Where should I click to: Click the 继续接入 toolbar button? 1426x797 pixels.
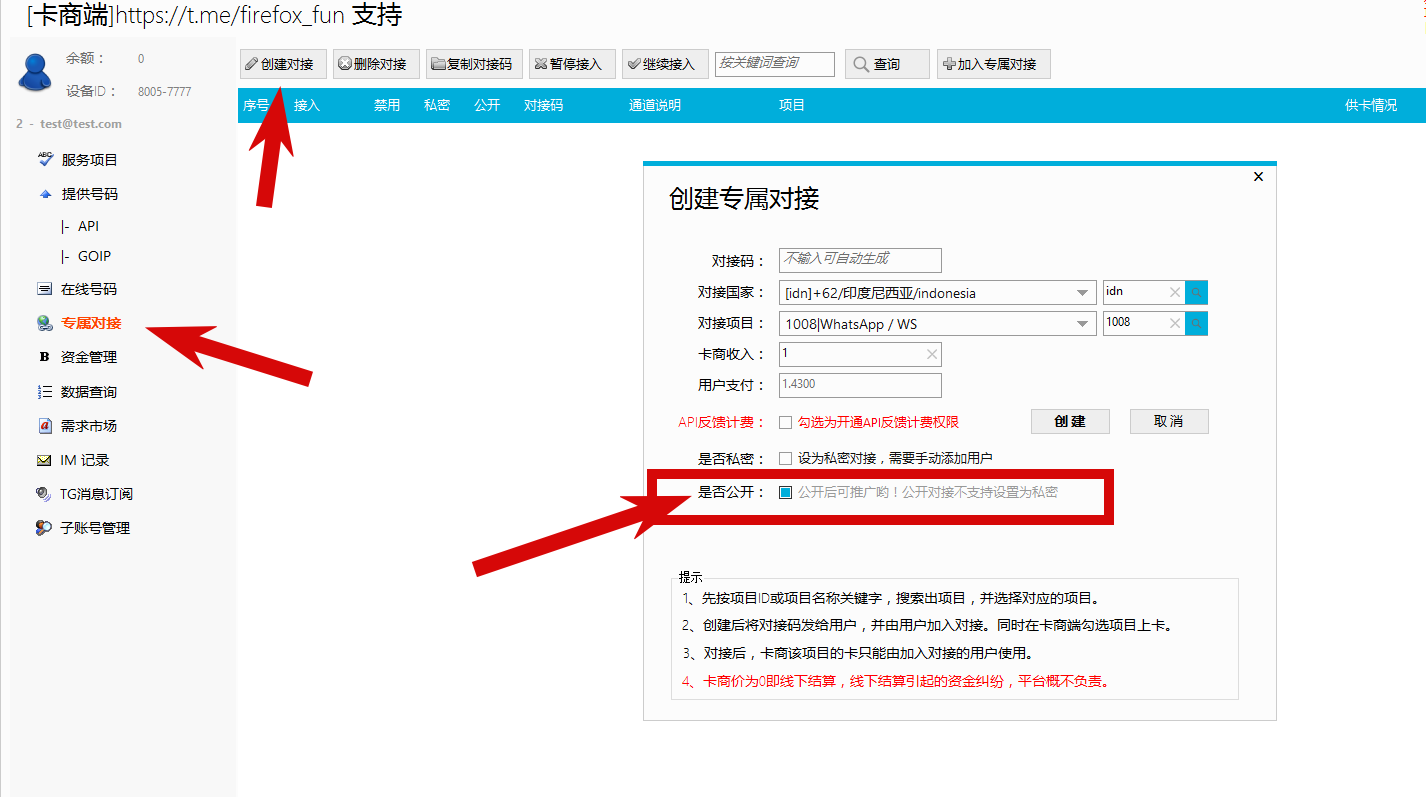coord(665,64)
